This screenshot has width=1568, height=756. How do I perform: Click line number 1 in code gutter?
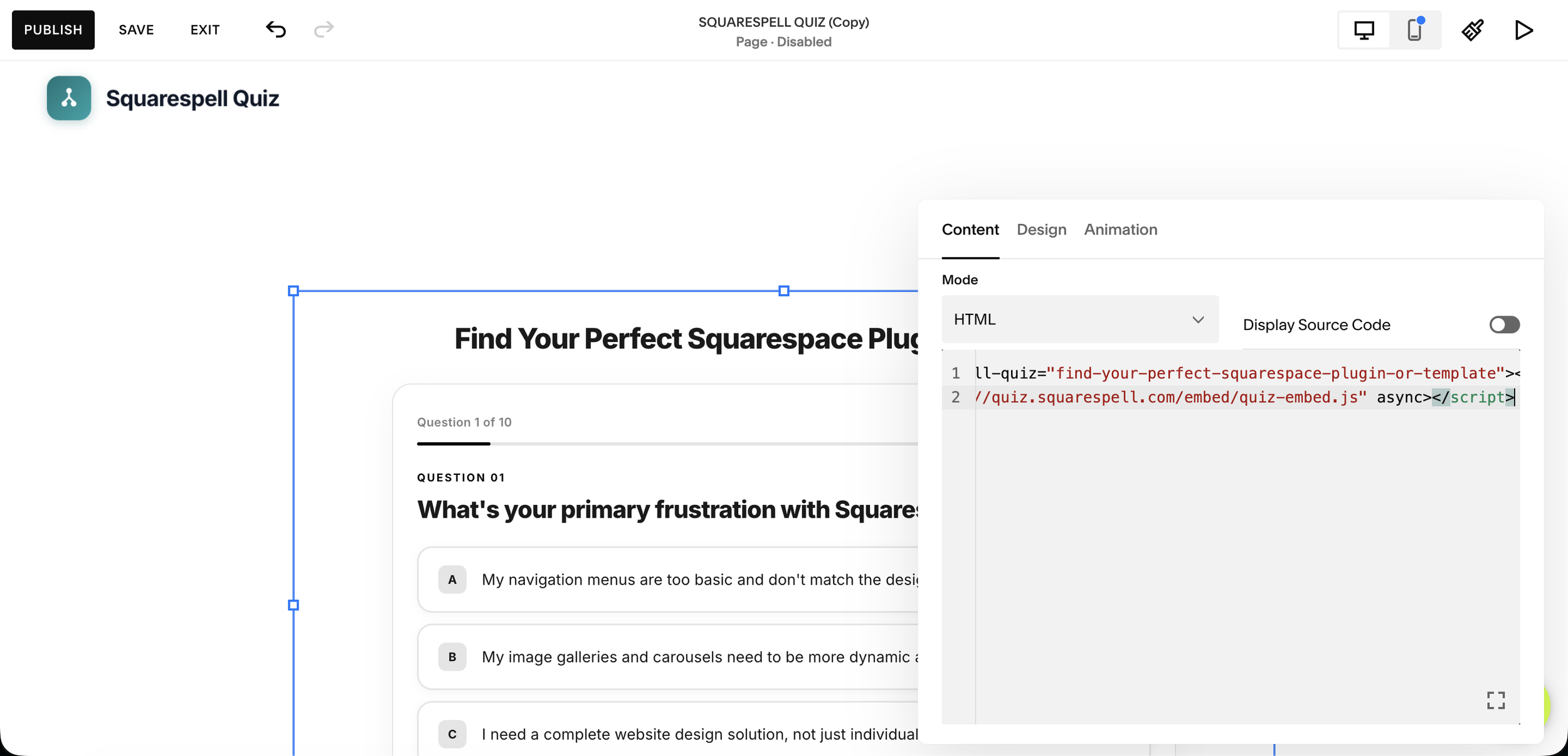tap(955, 373)
